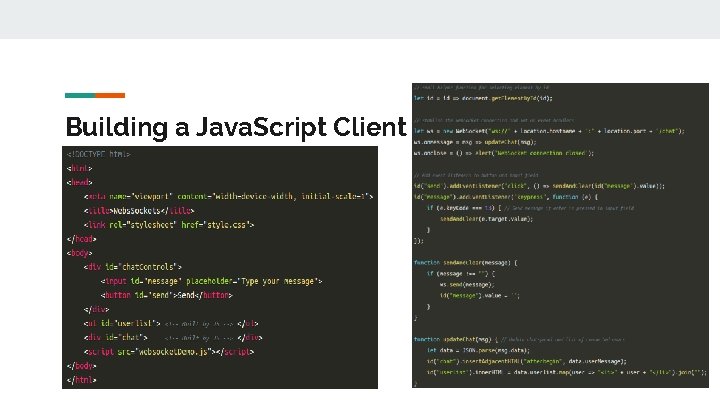Click the meta viewport line in HTML code

229,197
